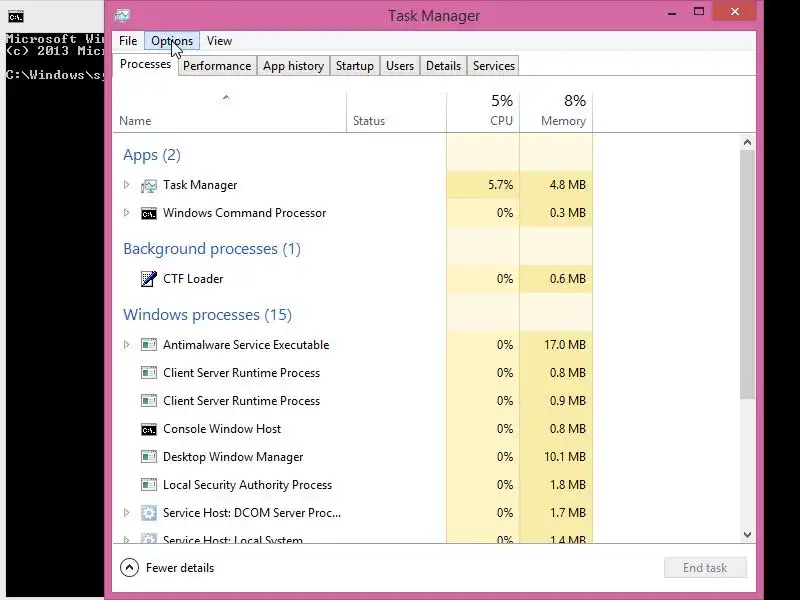The image size is (800, 600).
Task: Sort by the Memory column header
Action: click(x=556, y=112)
